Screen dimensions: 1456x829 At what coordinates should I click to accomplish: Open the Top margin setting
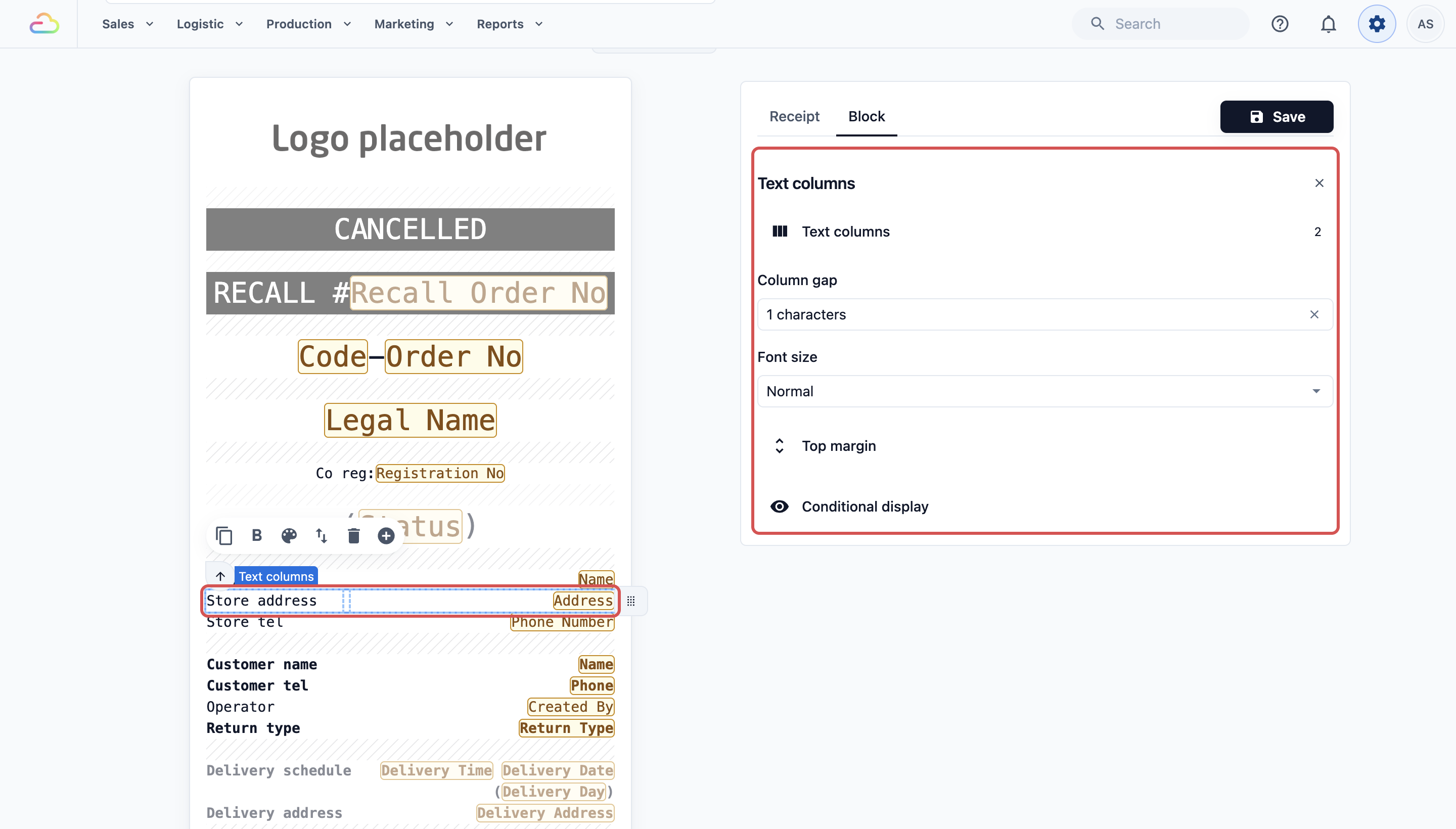(1045, 446)
